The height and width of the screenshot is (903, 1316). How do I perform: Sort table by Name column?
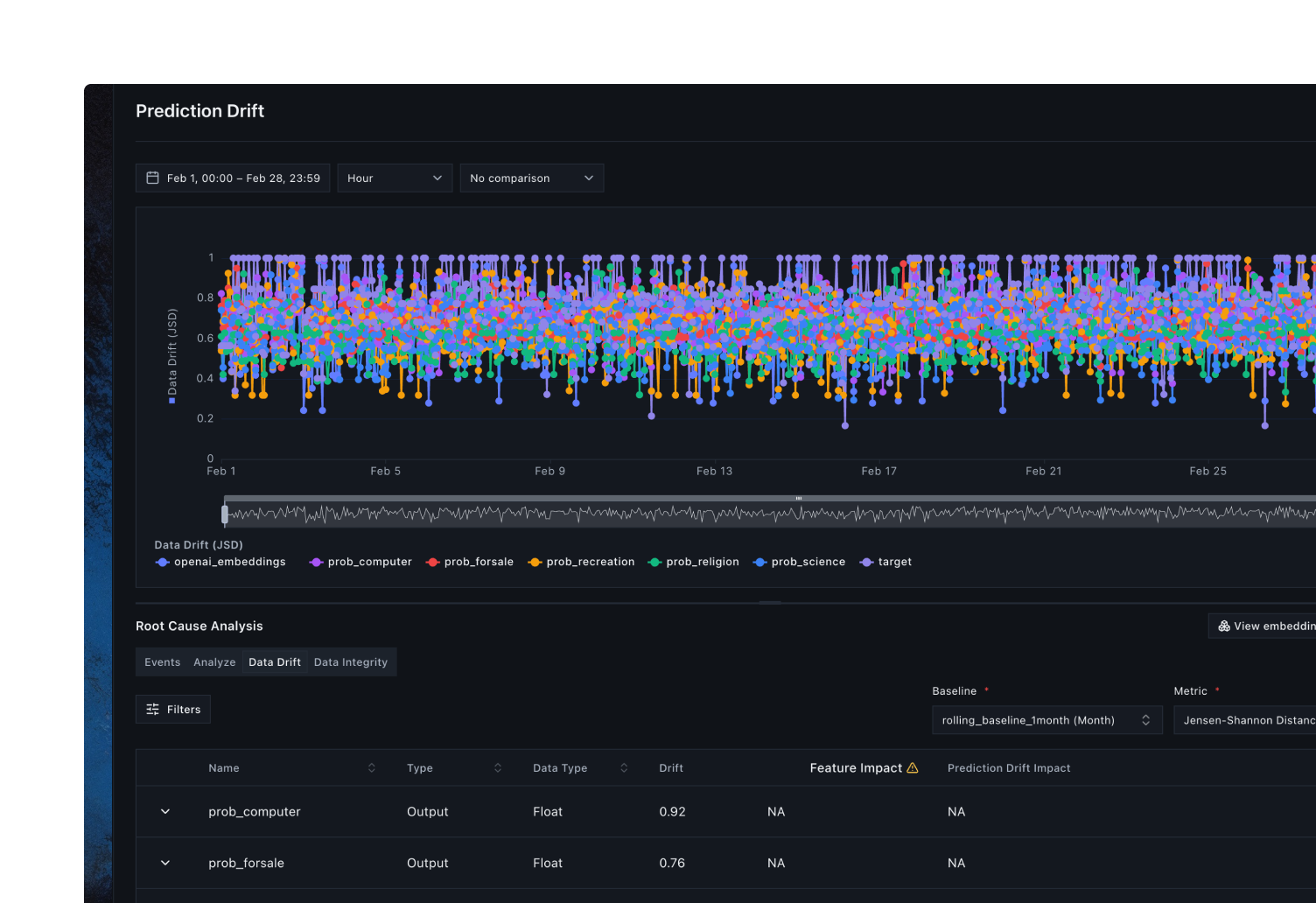pyautogui.click(x=371, y=767)
